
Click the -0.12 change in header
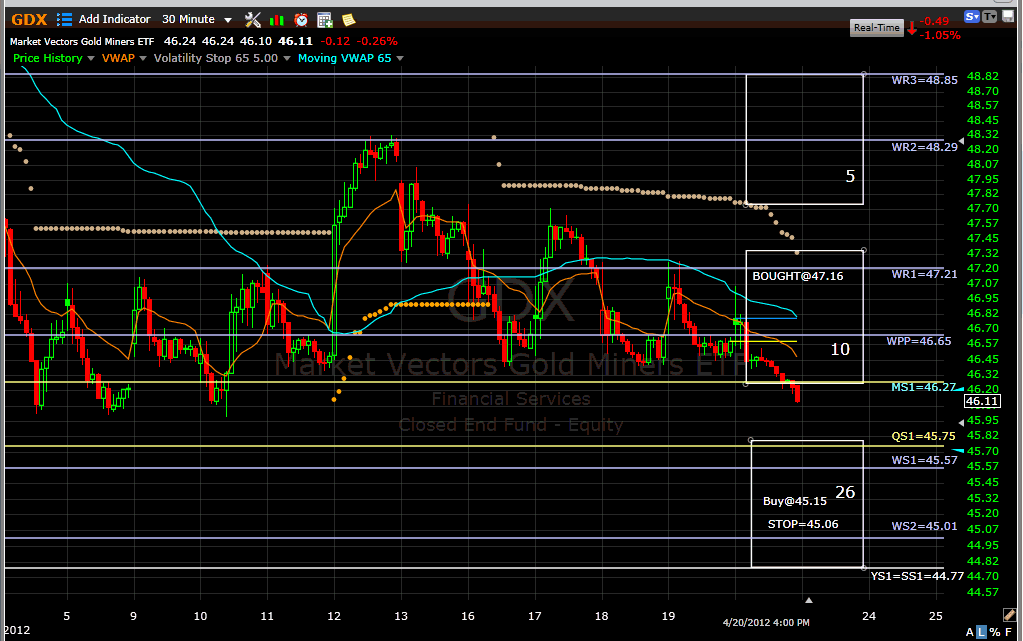coord(336,41)
